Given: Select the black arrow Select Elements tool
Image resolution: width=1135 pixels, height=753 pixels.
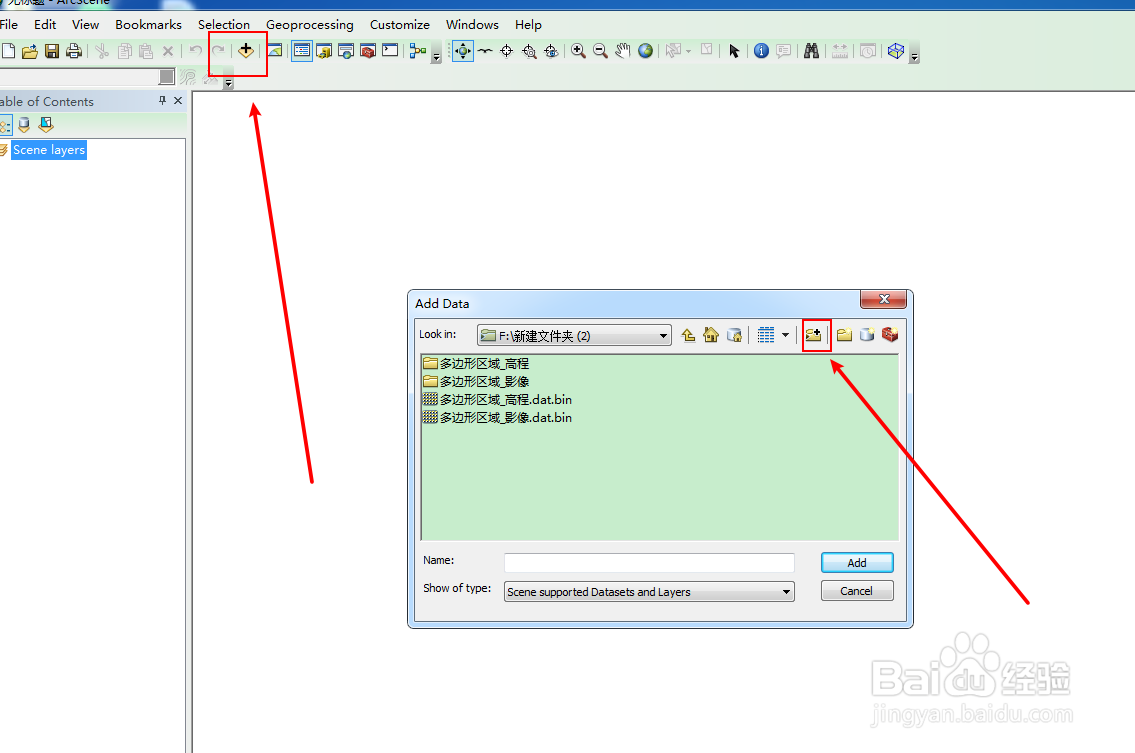Looking at the screenshot, I should [x=734, y=51].
